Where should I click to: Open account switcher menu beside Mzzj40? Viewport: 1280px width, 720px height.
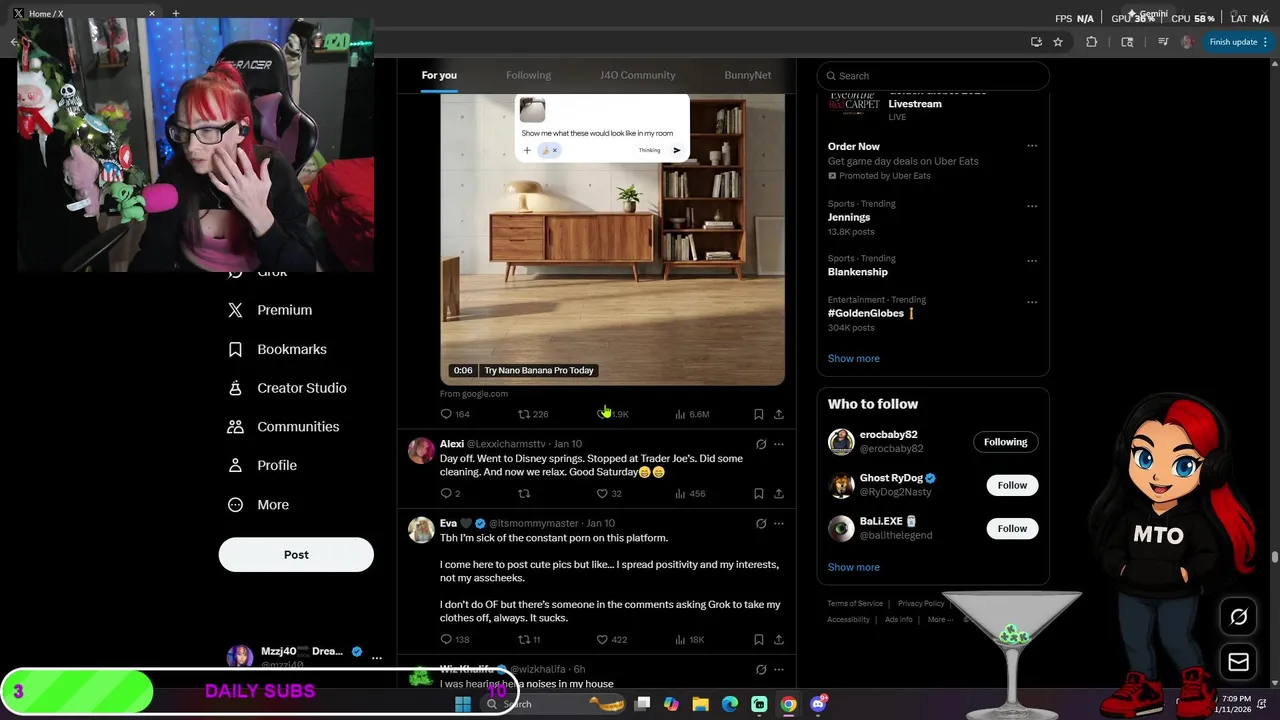pyautogui.click(x=377, y=658)
